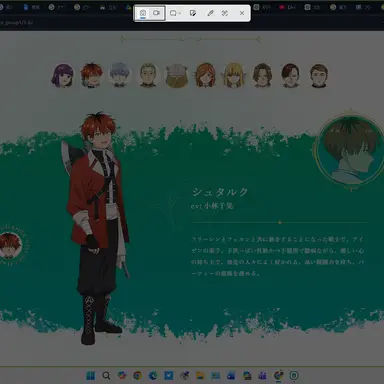Open the purple Teams icon in taskbar
The image size is (384, 384).
click(x=263, y=376)
